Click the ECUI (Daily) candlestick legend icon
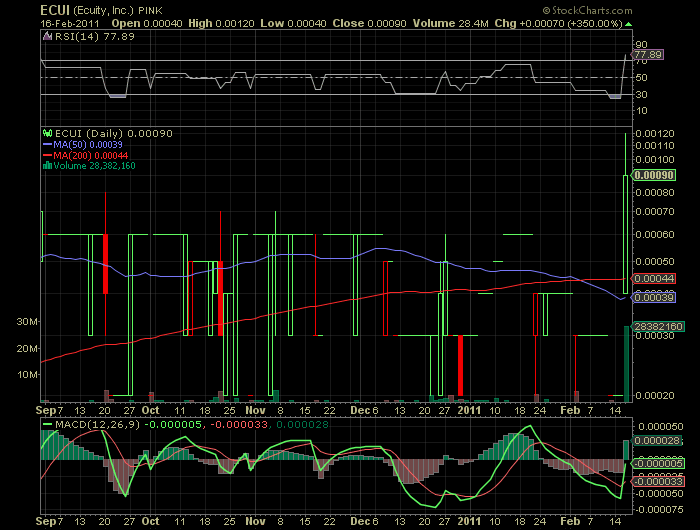The image size is (700, 530). [x=47, y=133]
